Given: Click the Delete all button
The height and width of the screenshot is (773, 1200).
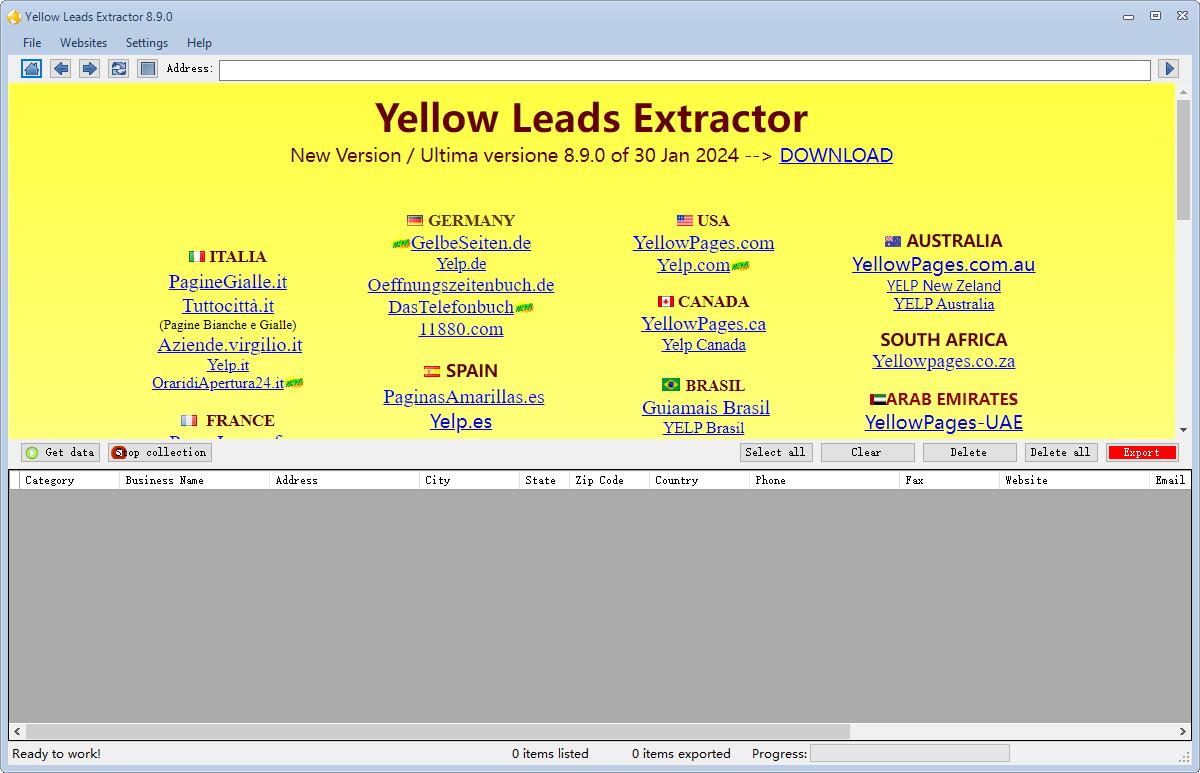Looking at the screenshot, I should (x=1061, y=452).
